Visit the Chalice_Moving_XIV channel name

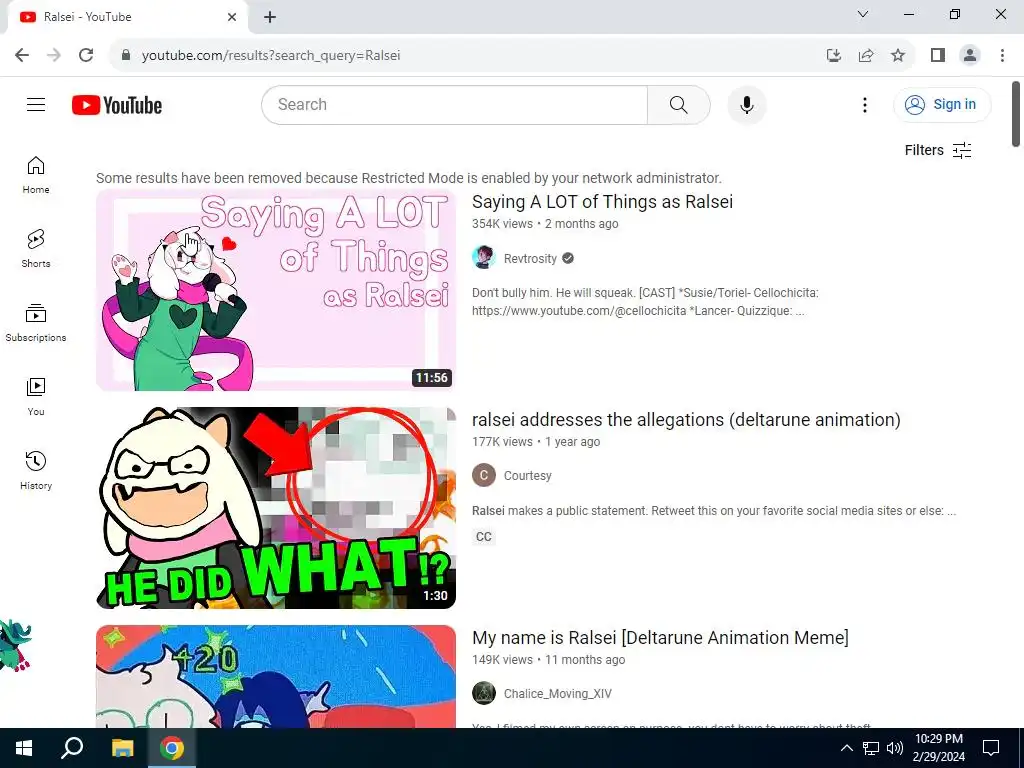point(557,694)
